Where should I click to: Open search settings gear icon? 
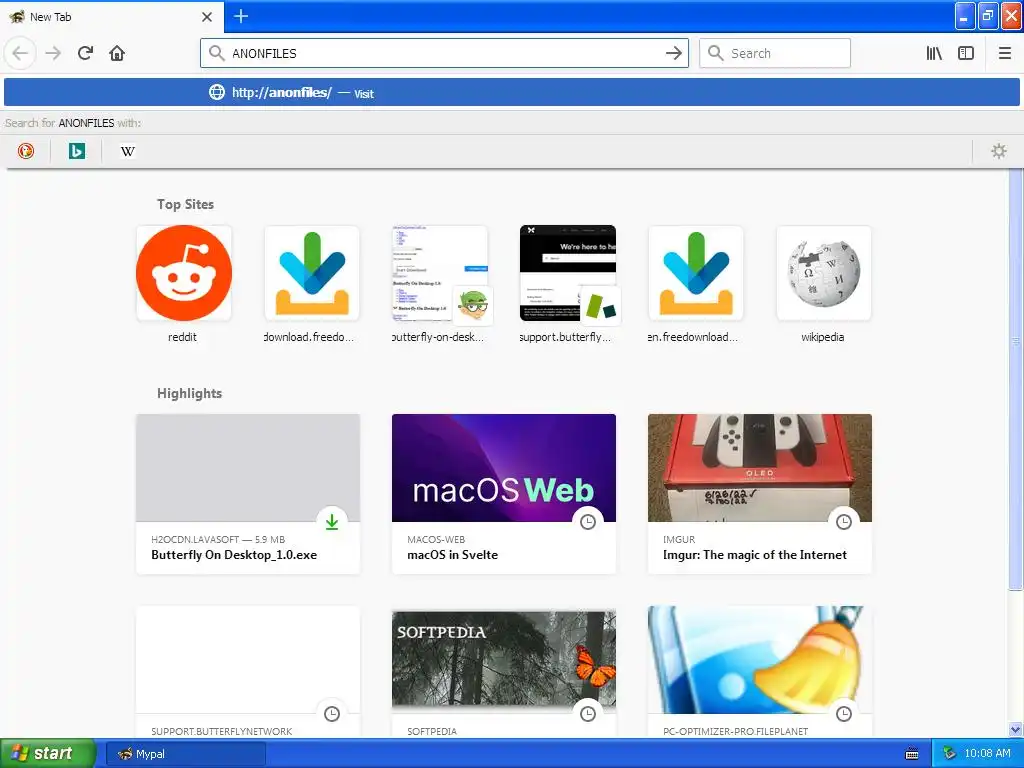tap(999, 151)
